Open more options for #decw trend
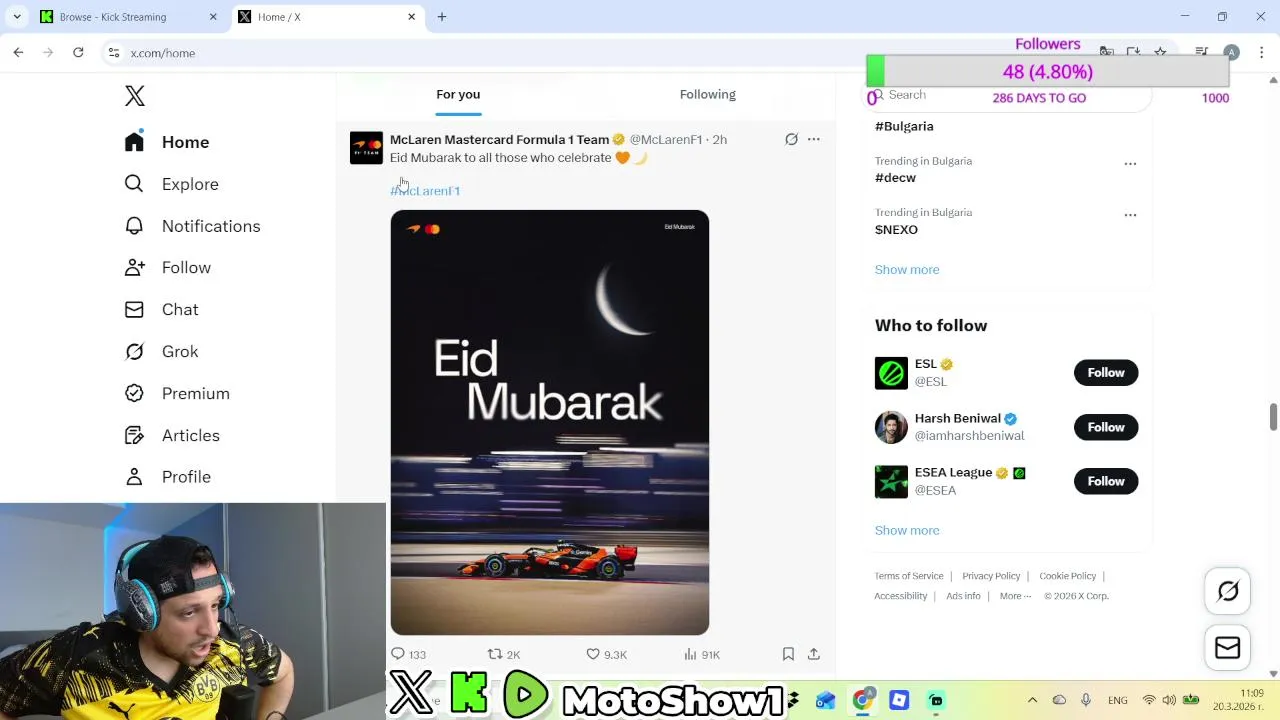This screenshot has height=720, width=1280. pos(1130,163)
